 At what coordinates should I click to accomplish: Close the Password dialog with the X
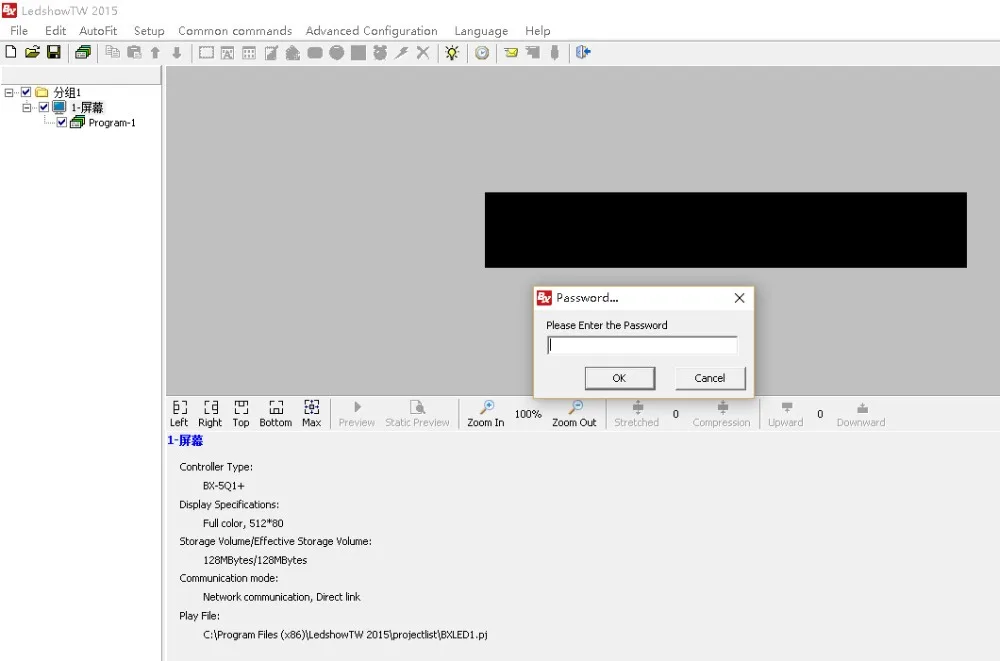pos(739,298)
